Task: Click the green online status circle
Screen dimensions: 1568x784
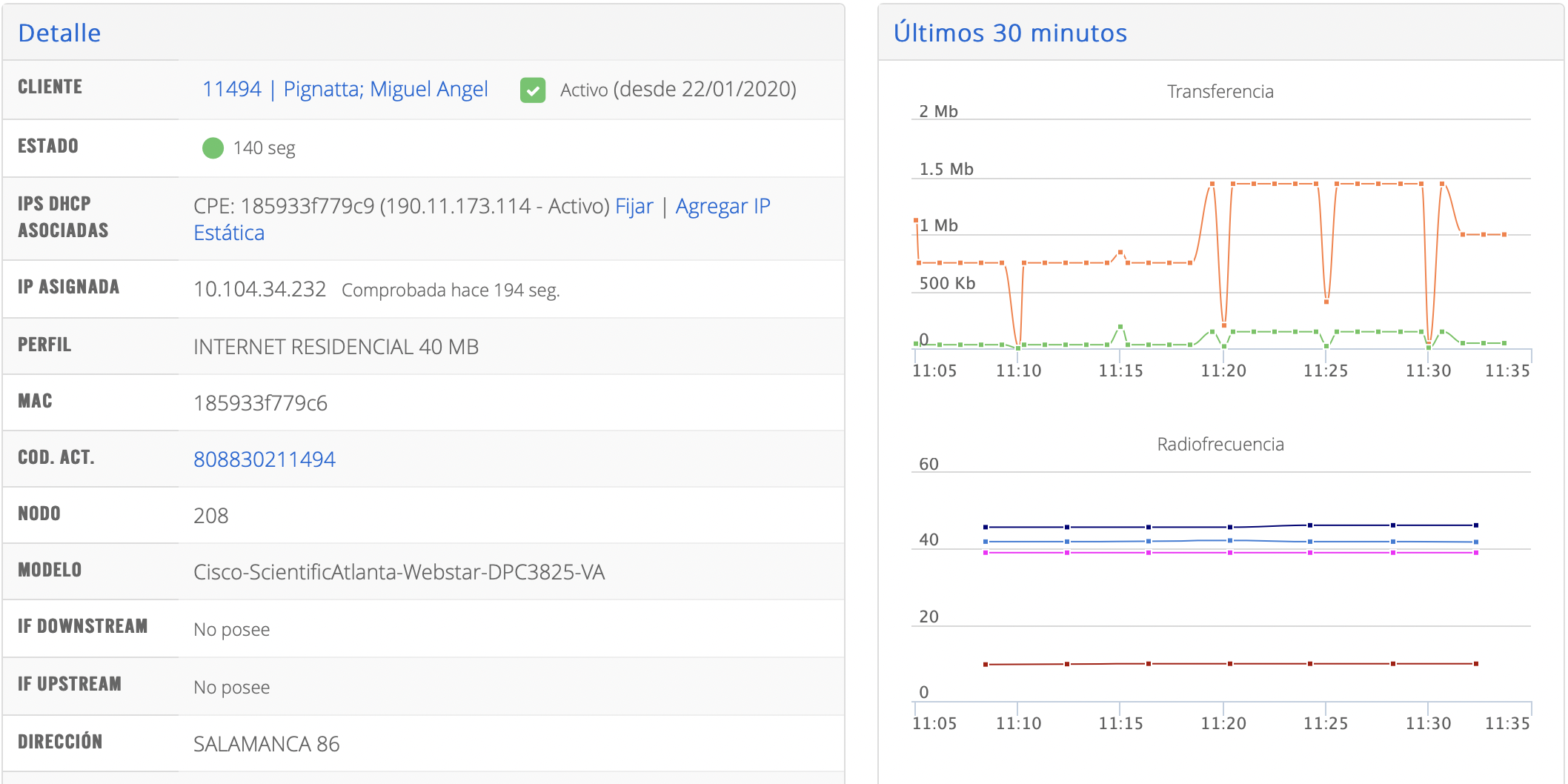Action: 213,148
